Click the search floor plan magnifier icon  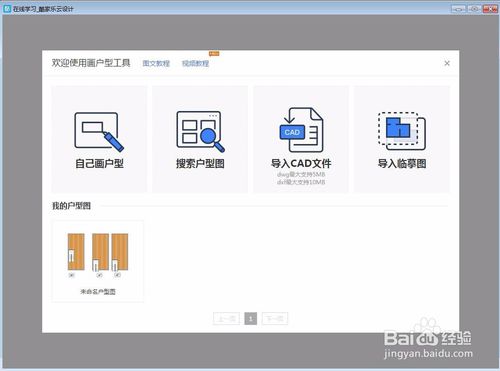pos(200,132)
